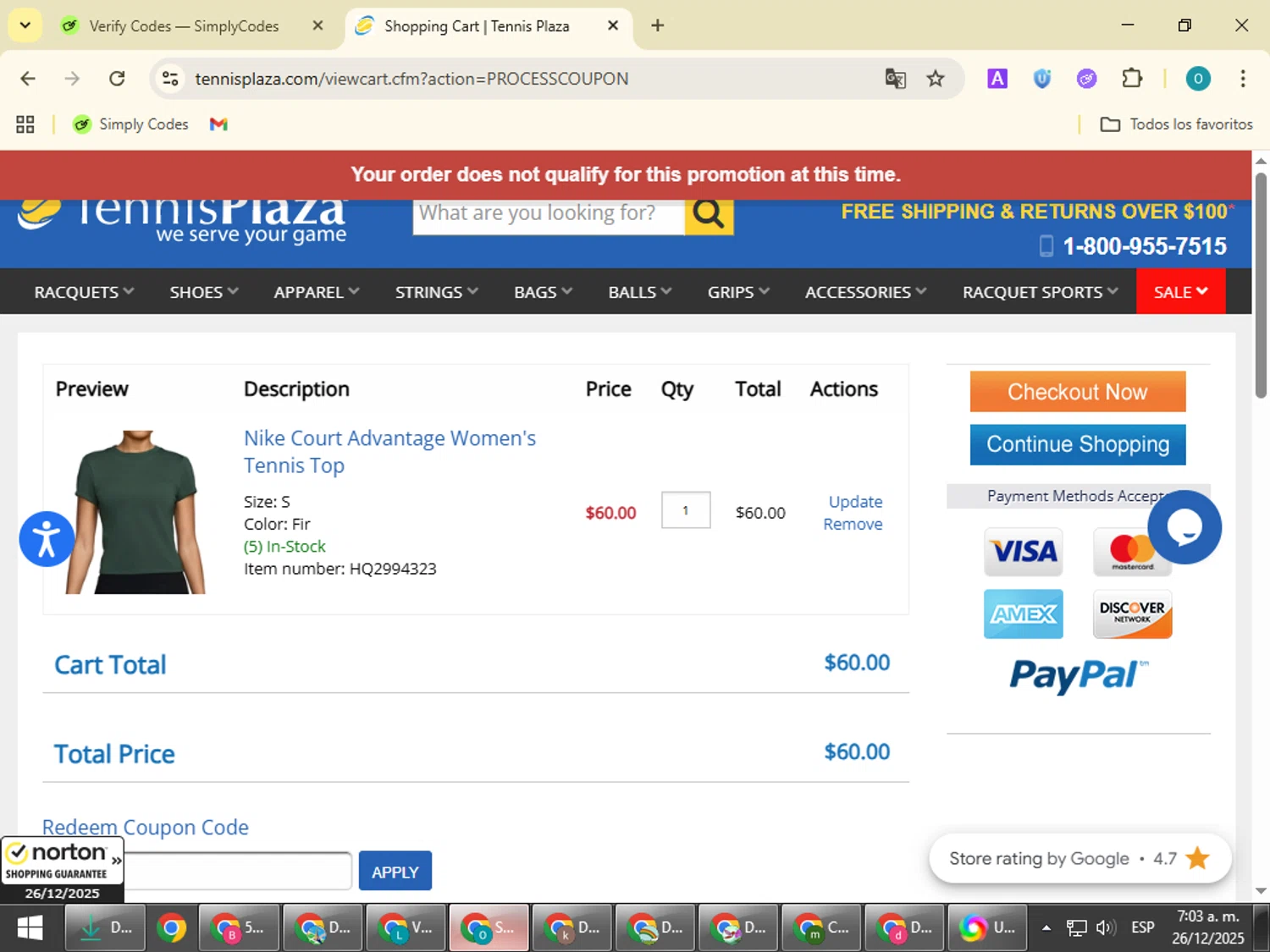1270x952 pixels.
Task: Click the PayPal logo
Action: pyautogui.click(x=1079, y=675)
